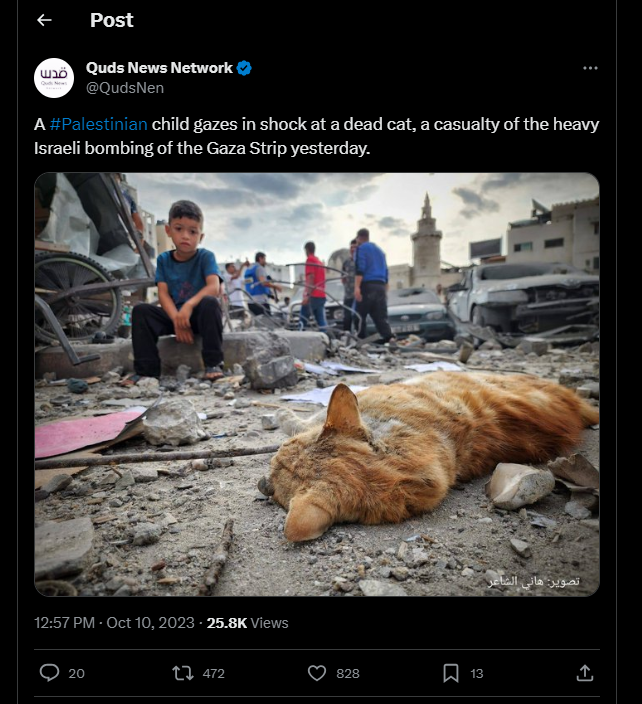Click the 828 likes count
The width and height of the screenshot is (642, 704).
click(348, 673)
